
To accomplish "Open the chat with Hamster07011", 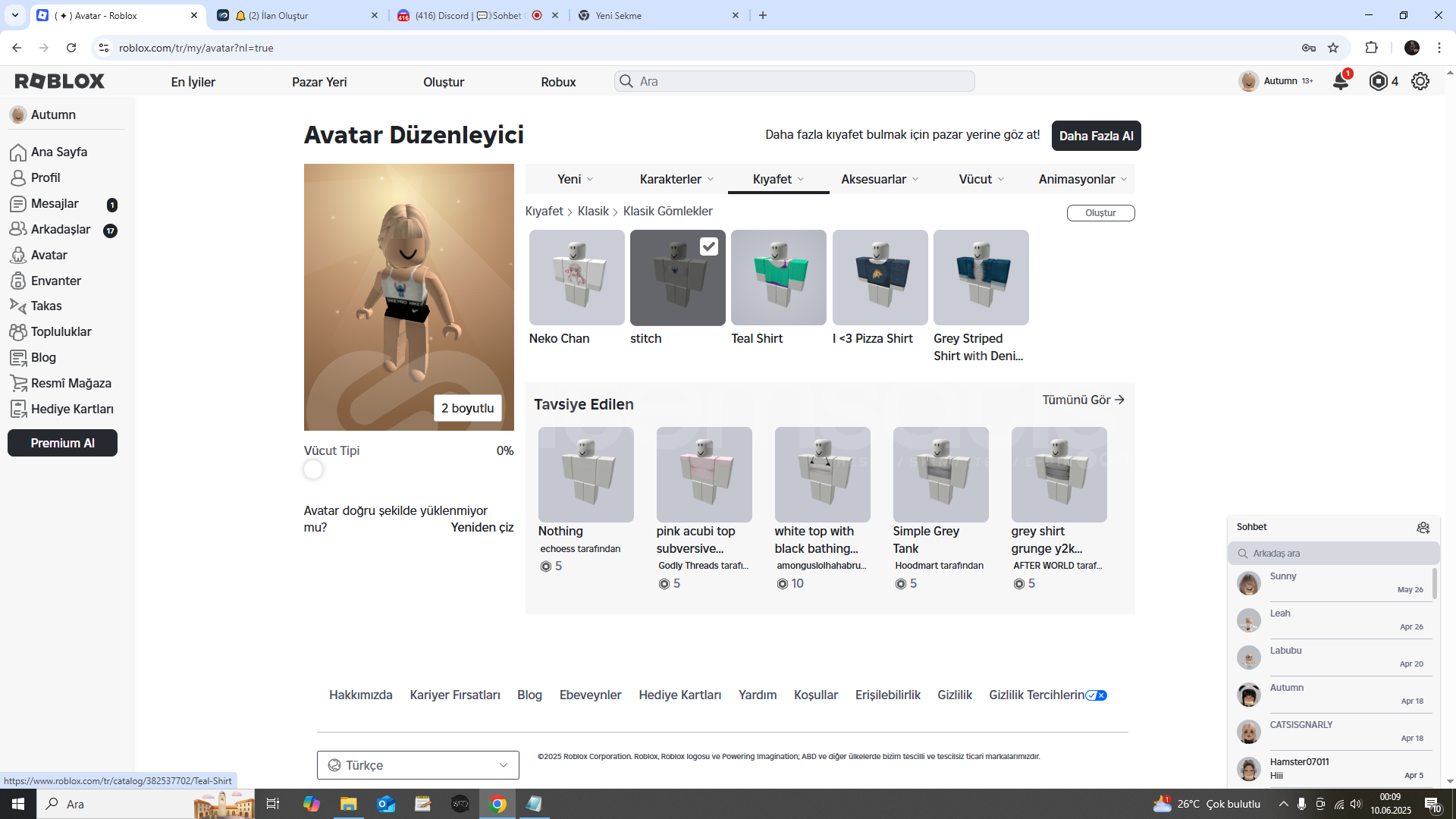I will [x=1333, y=768].
